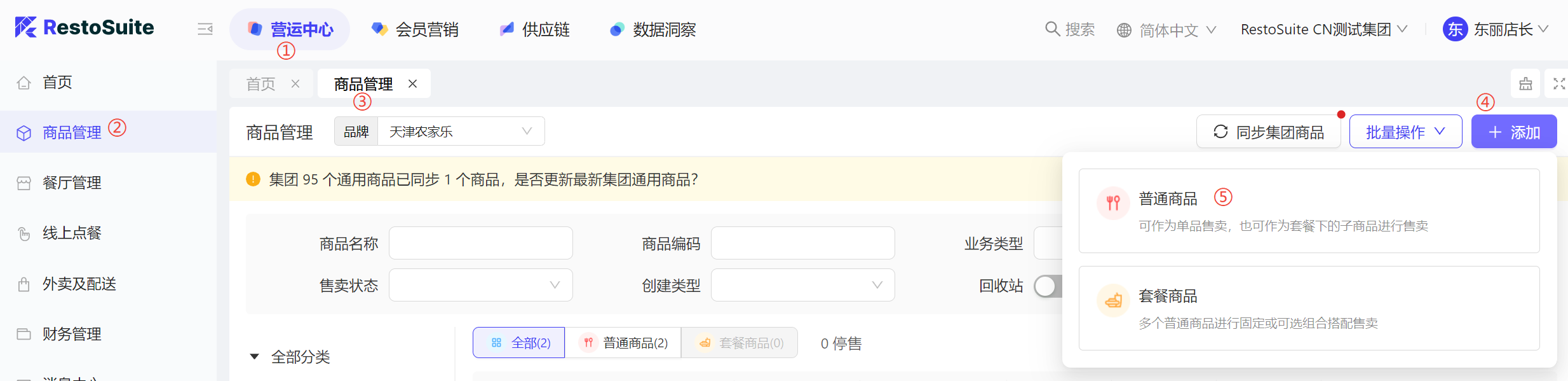Select the 普通商品(2) filter tab
The image size is (1568, 381).
623,343
